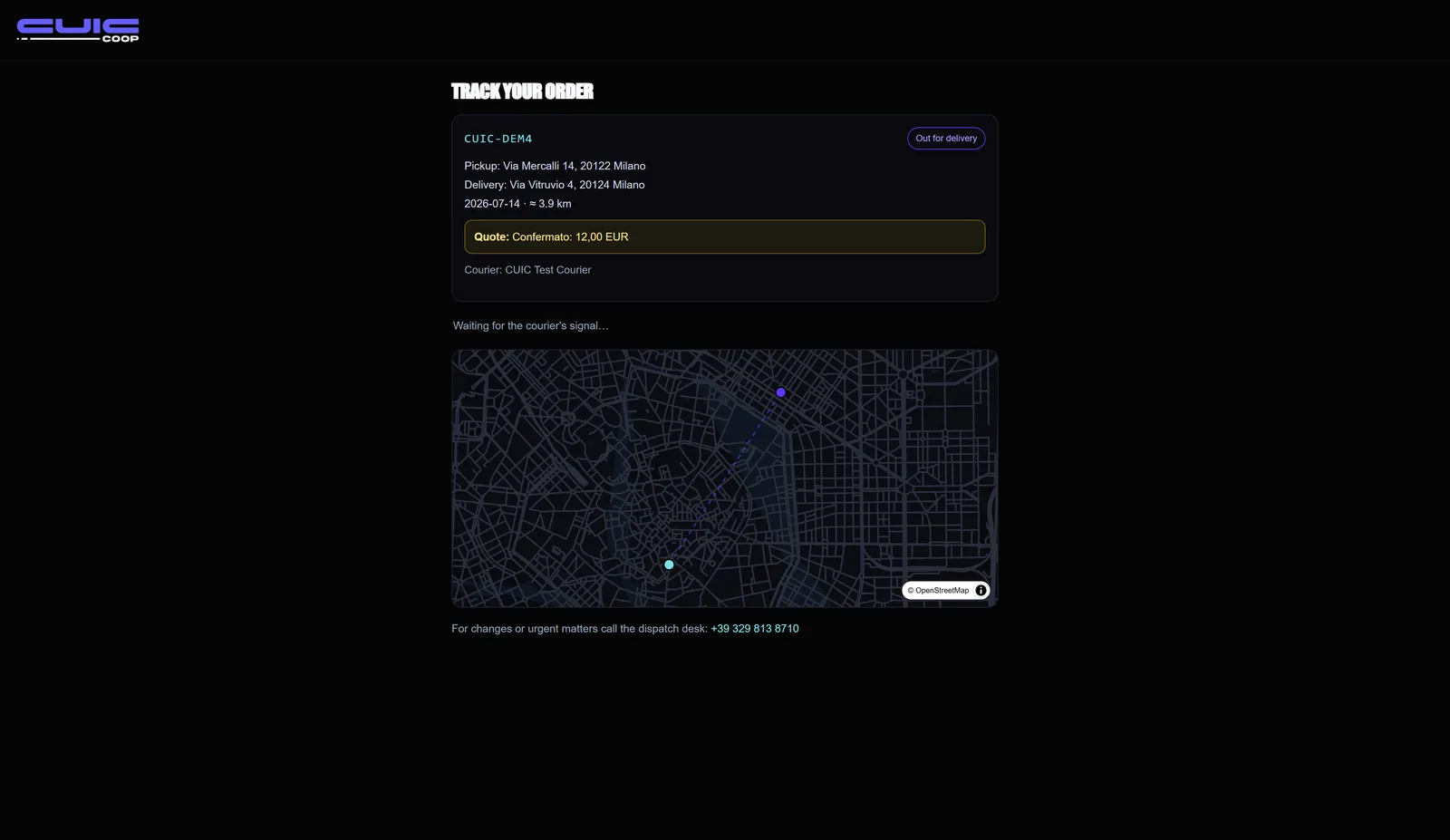
Task: Click the dispatch desk instruction text
Action: 579,629
